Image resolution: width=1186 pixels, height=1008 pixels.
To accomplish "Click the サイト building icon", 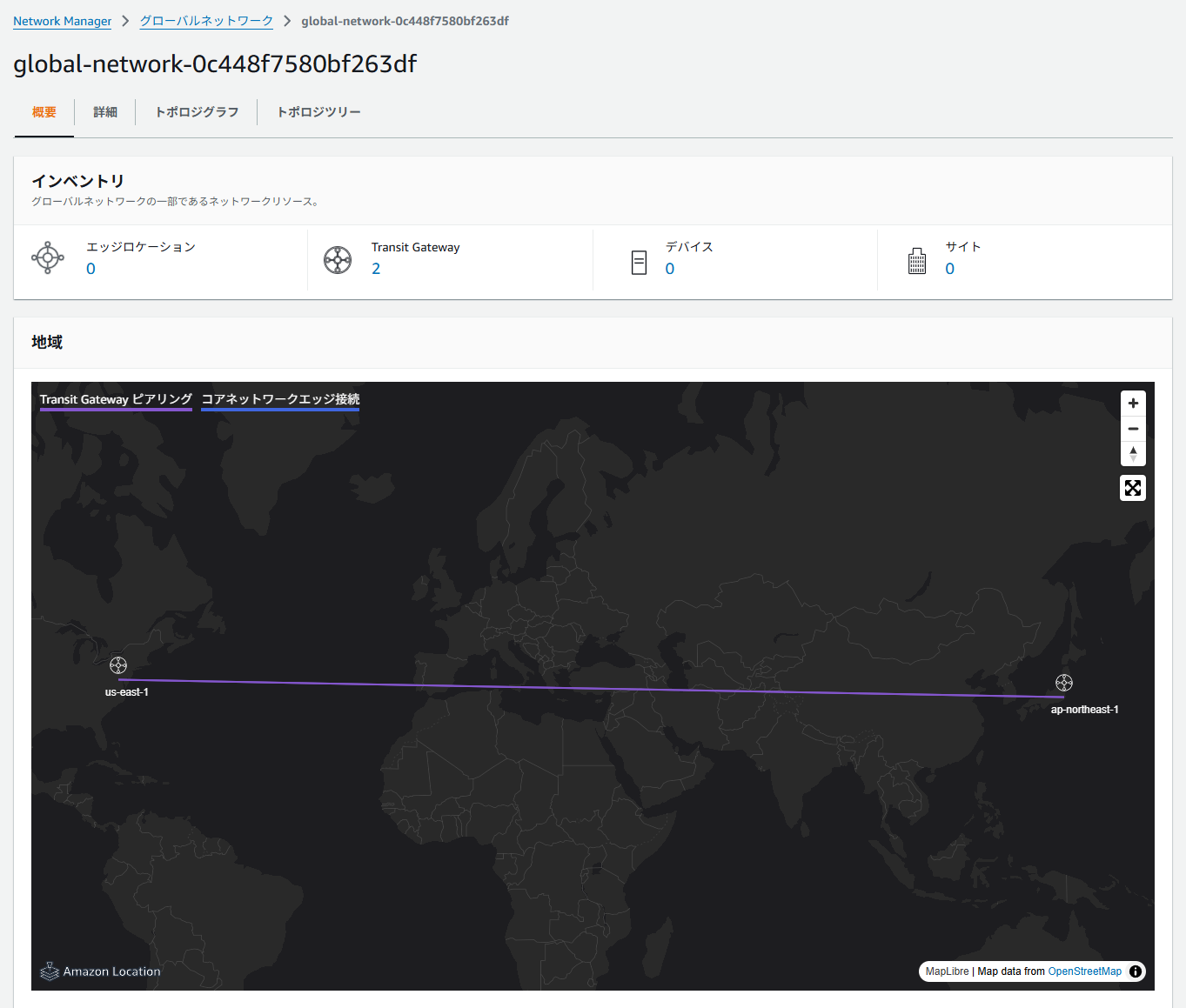I will coord(917,261).
